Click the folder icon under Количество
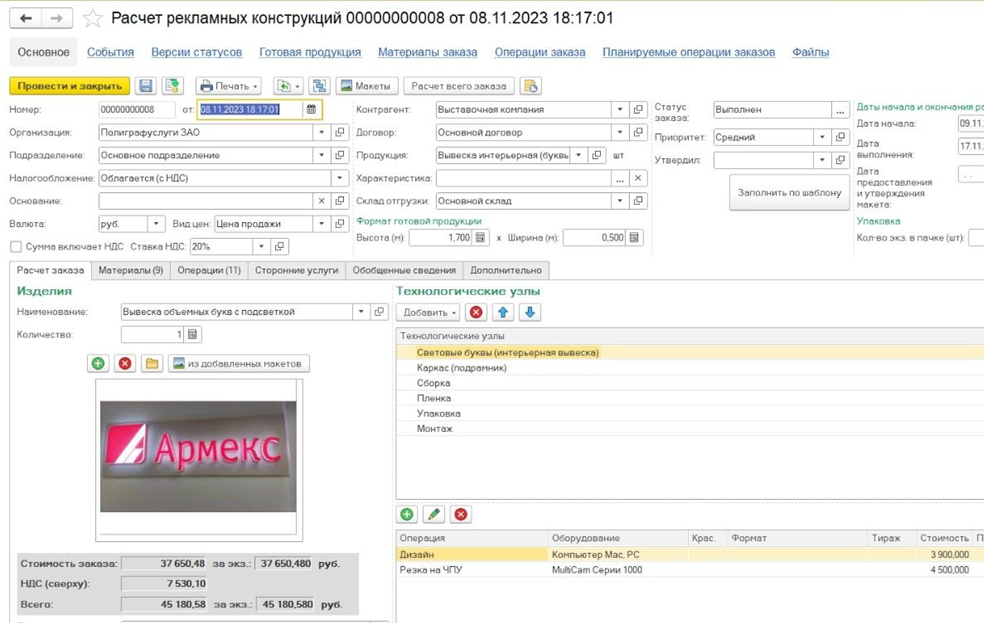 point(151,363)
